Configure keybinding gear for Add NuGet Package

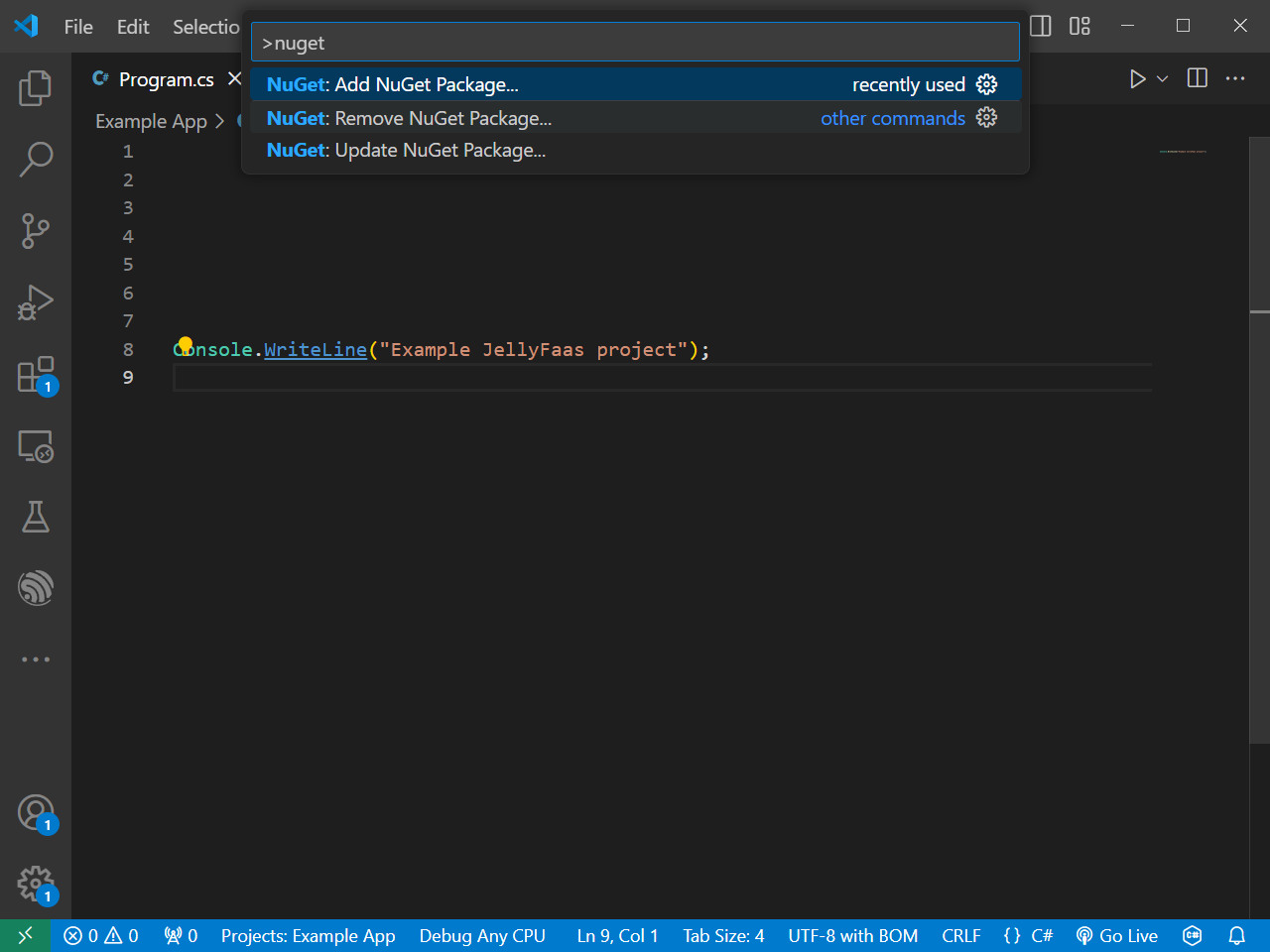[986, 84]
